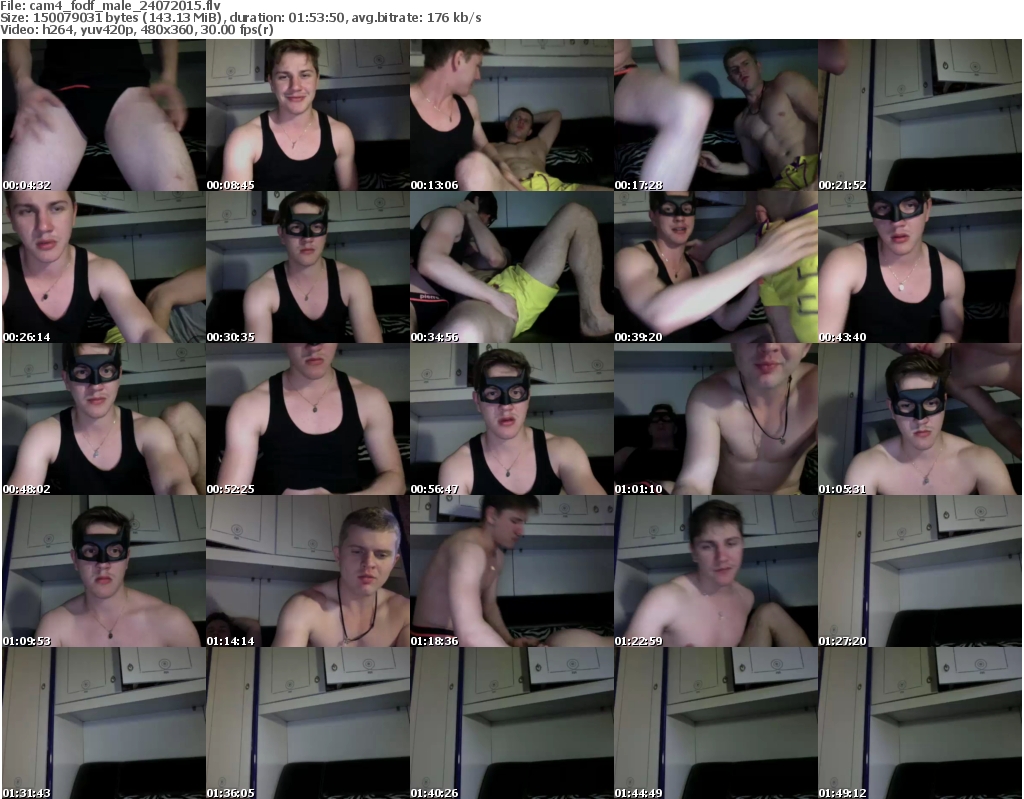The width and height of the screenshot is (1024, 799).
Task: Click the duration value 01:53:50
Action: [316, 18]
